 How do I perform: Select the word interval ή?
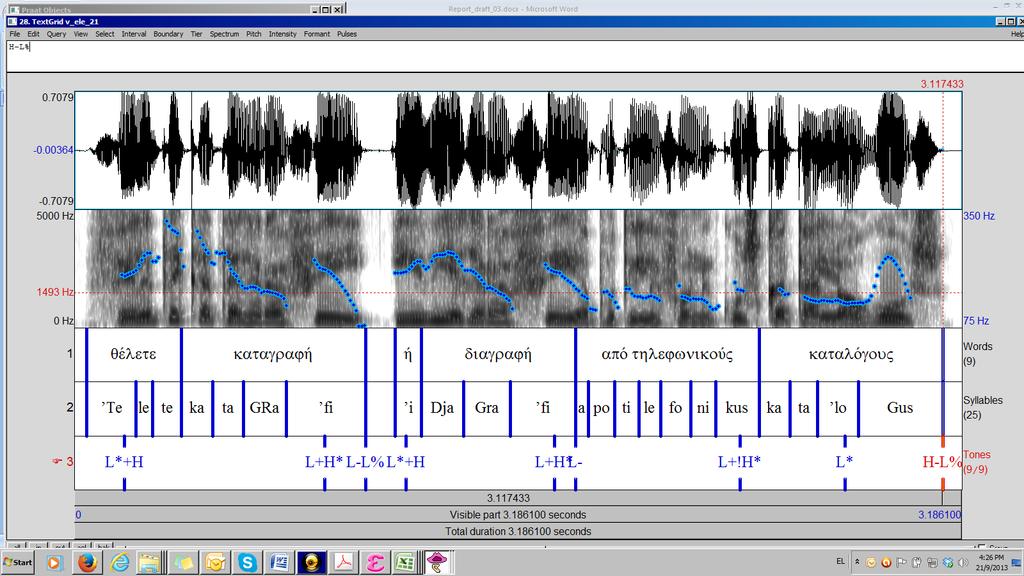click(408, 355)
